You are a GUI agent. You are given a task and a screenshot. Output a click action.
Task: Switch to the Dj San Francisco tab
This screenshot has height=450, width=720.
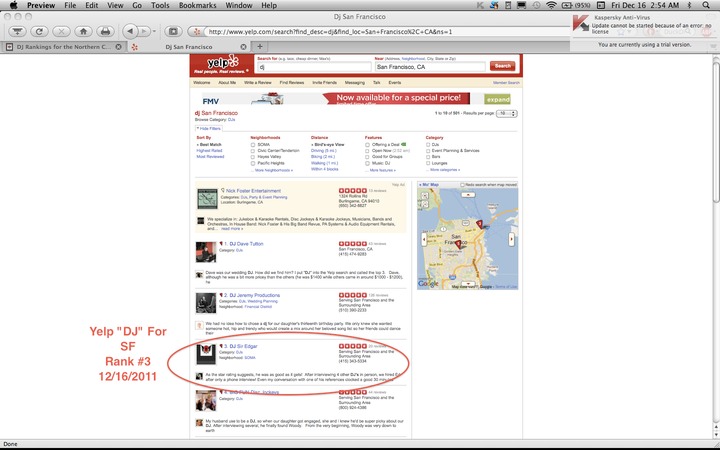coord(188,47)
